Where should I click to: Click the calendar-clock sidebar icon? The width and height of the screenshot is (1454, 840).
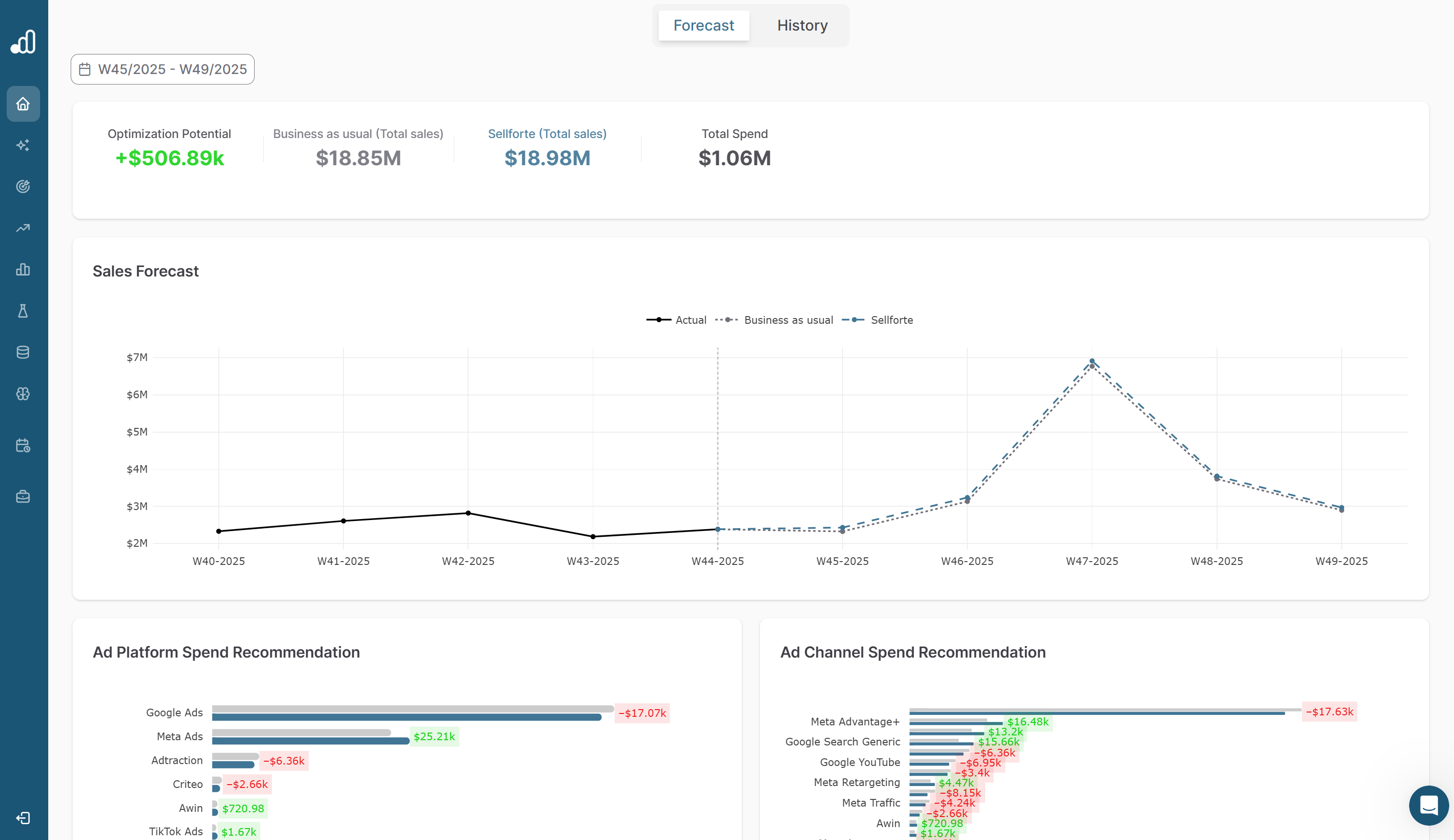[23, 446]
